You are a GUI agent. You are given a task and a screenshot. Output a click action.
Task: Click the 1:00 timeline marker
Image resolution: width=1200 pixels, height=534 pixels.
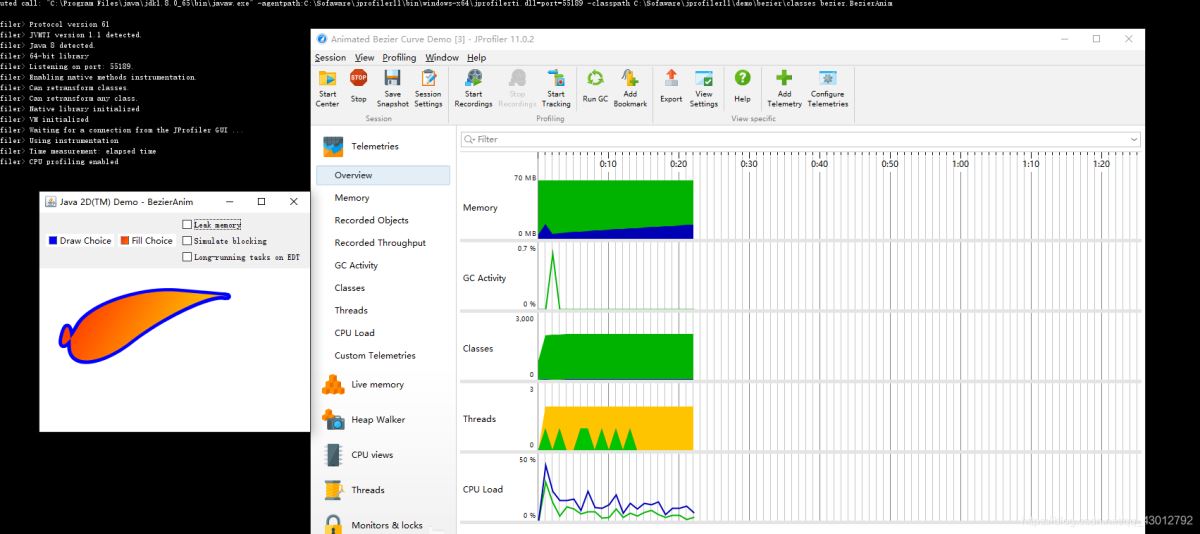pyautogui.click(x=960, y=164)
